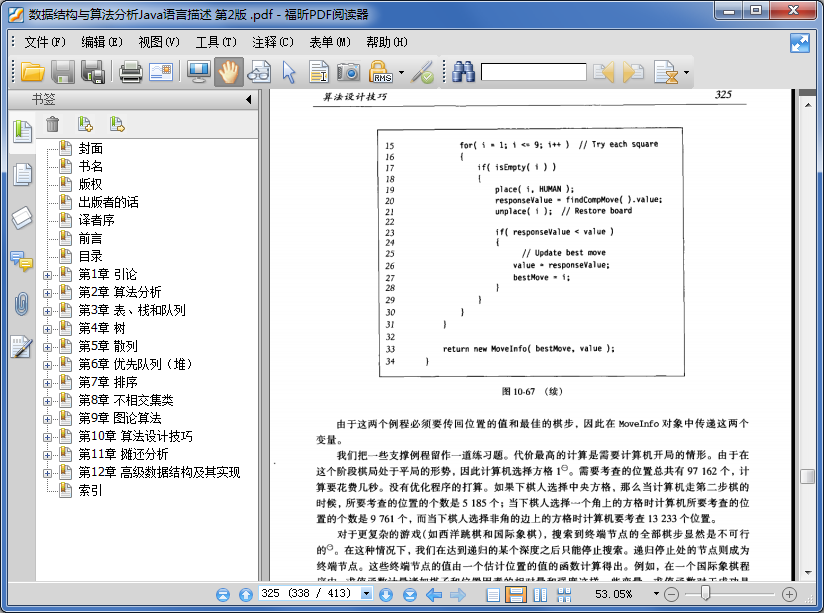Select the Hand tool

229,71
